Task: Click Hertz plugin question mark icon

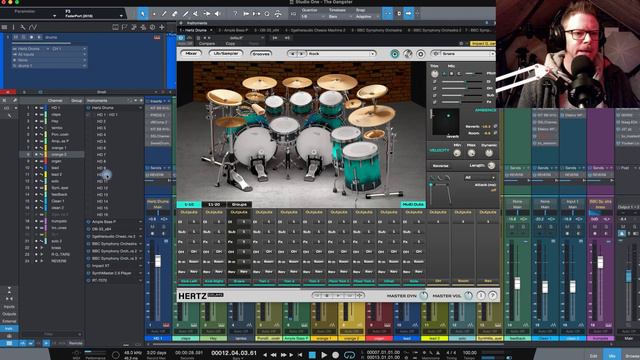Action: pyautogui.click(x=493, y=295)
